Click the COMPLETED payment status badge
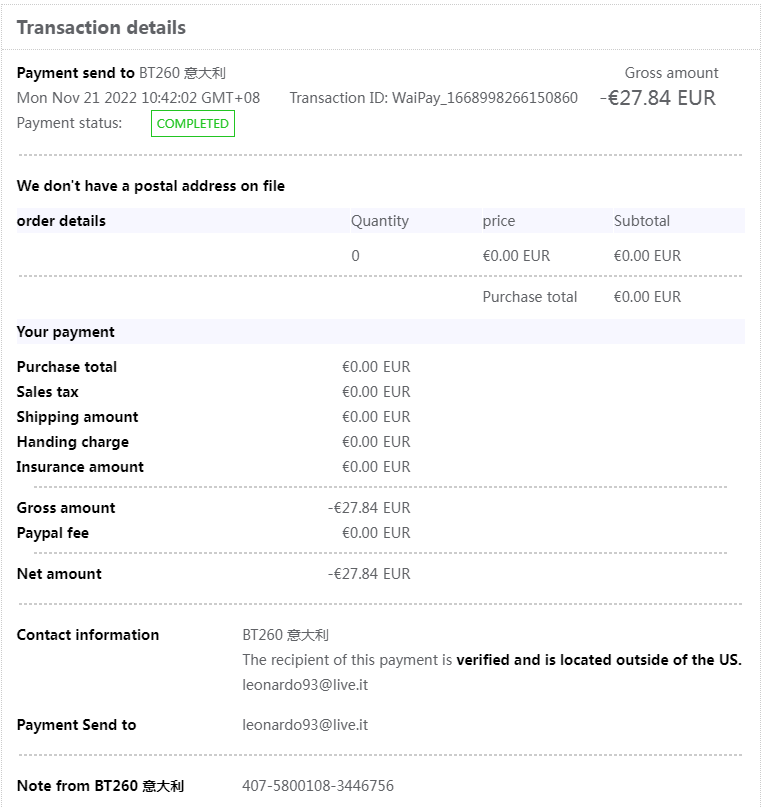 (x=193, y=124)
